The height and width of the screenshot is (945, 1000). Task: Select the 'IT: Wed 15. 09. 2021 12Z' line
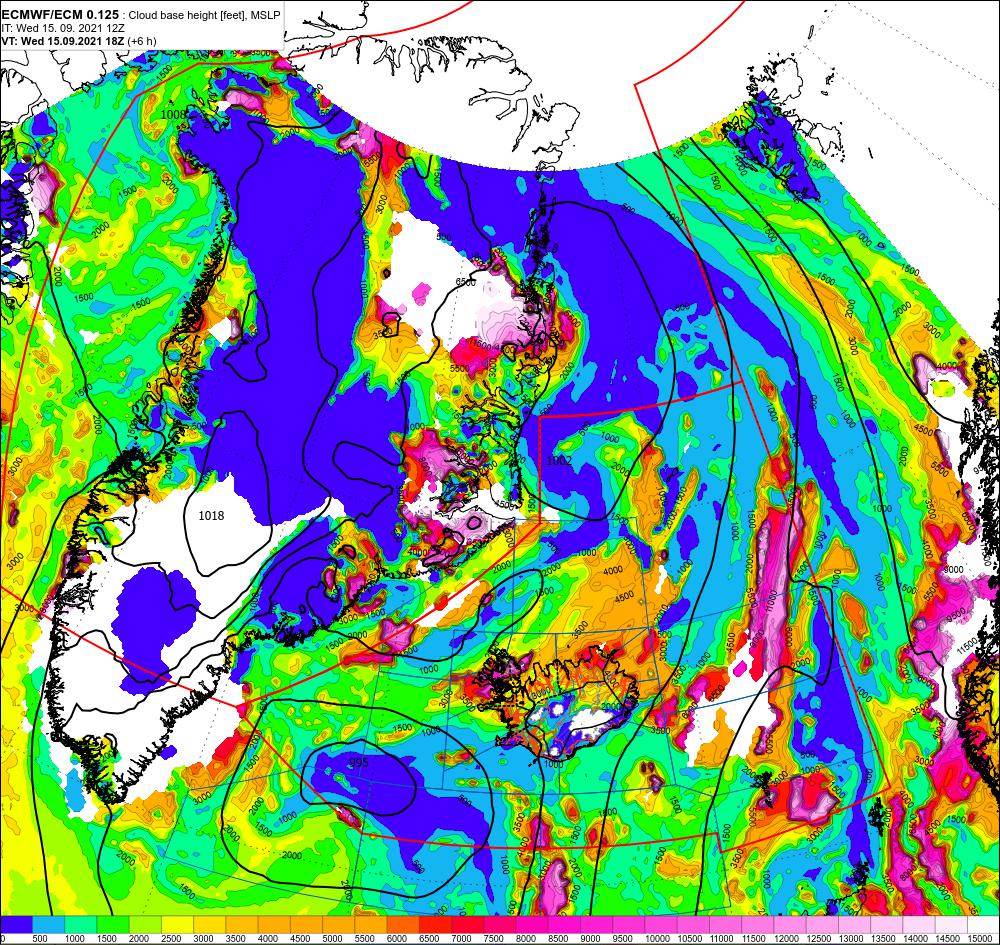[64, 28]
